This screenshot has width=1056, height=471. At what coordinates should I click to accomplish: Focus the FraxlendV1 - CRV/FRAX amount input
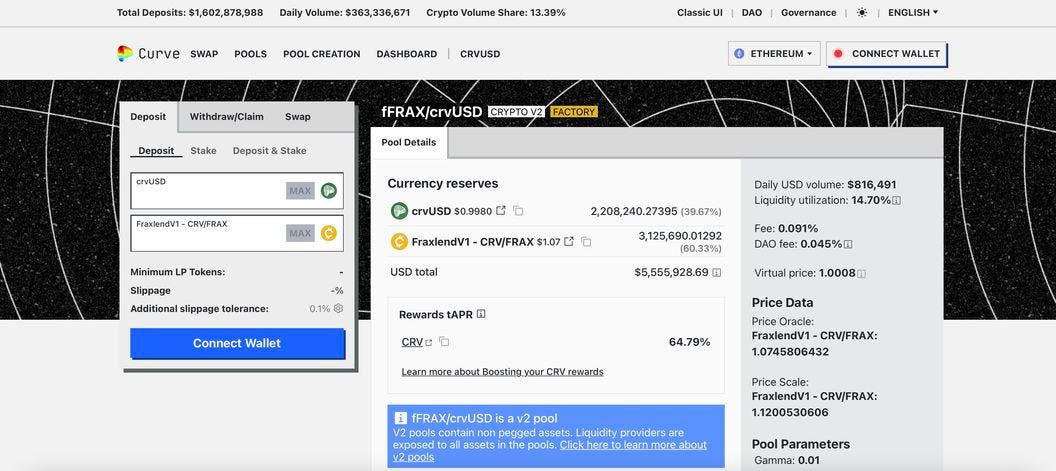tap(237, 233)
